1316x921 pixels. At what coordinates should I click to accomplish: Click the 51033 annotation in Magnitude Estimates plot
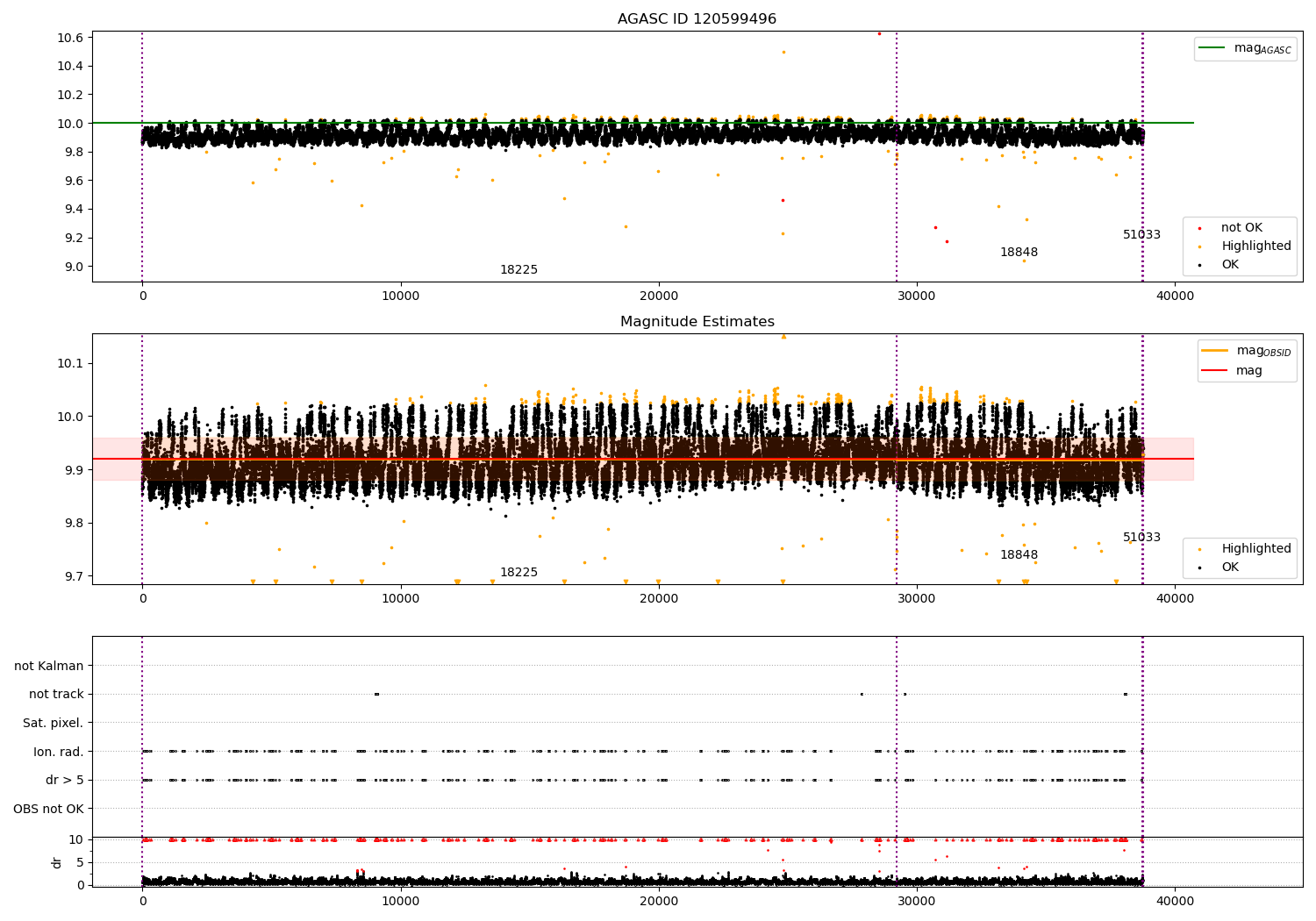click(1141, 538)
